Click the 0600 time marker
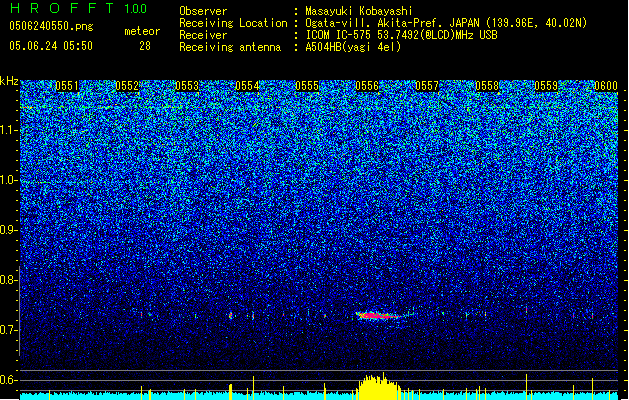The image size is (629, 400). 606,86
